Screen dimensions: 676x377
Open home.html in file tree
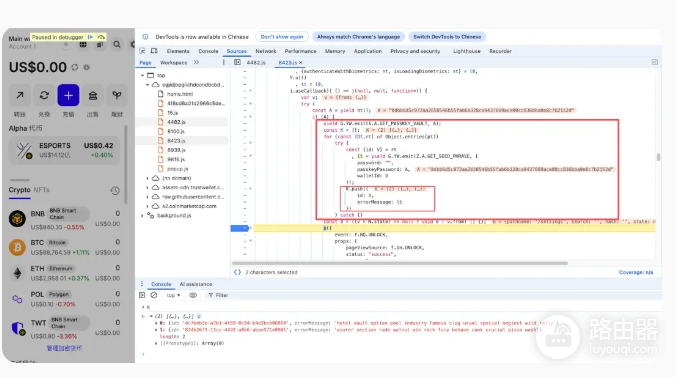tap(180, 94)
